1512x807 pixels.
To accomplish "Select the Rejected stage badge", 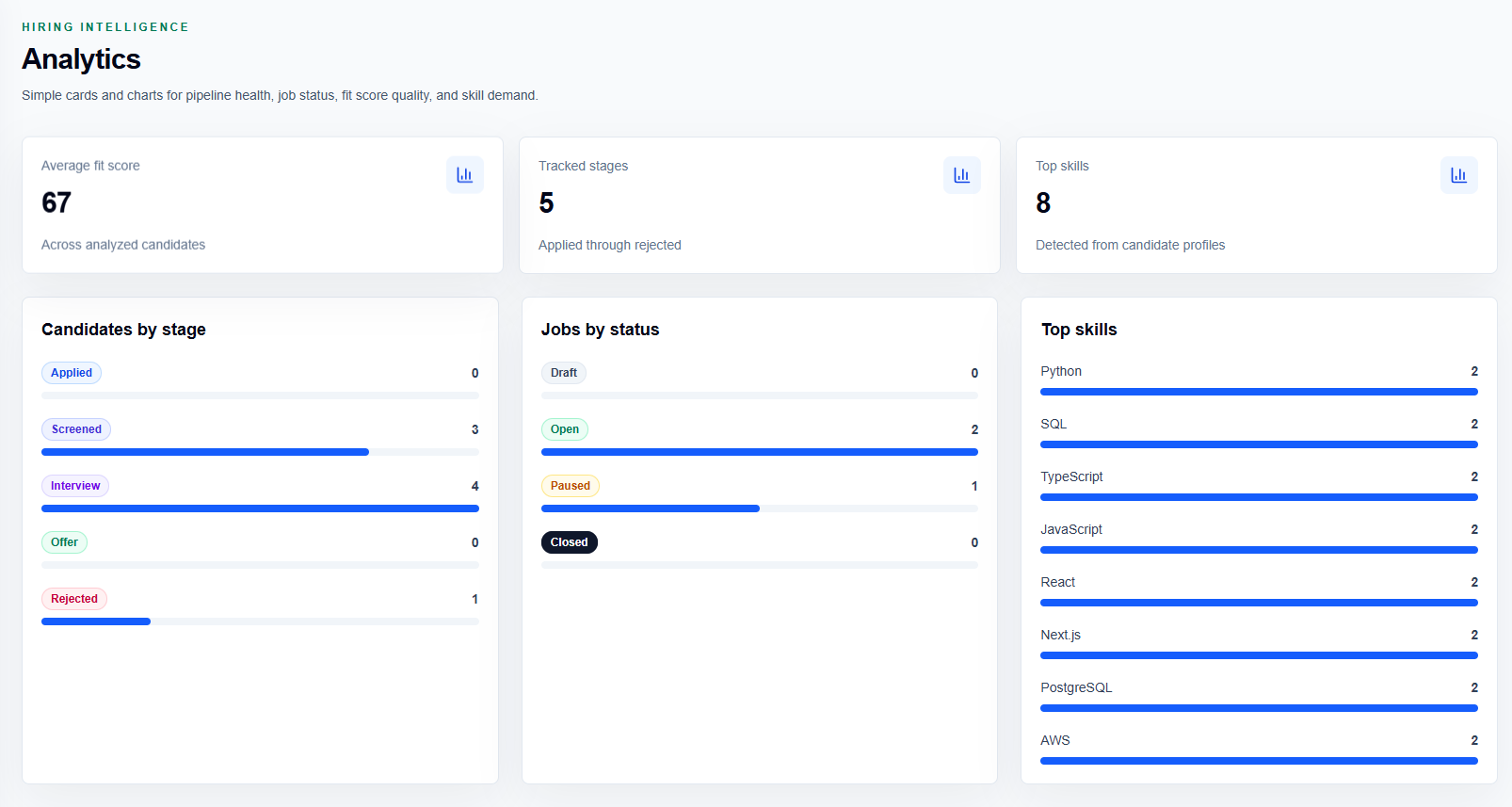I will point(74,599).
